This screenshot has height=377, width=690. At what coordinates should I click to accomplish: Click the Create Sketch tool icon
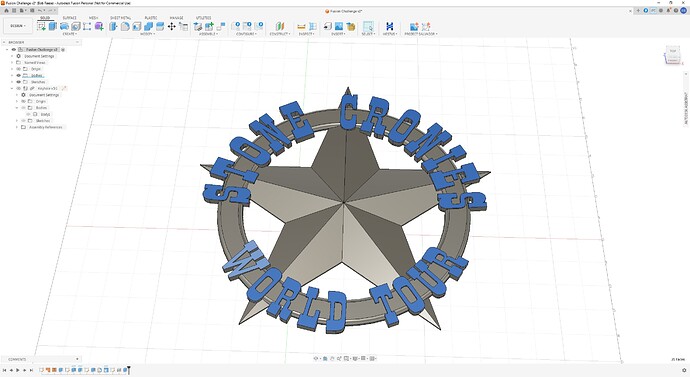(x=41, y=26)
